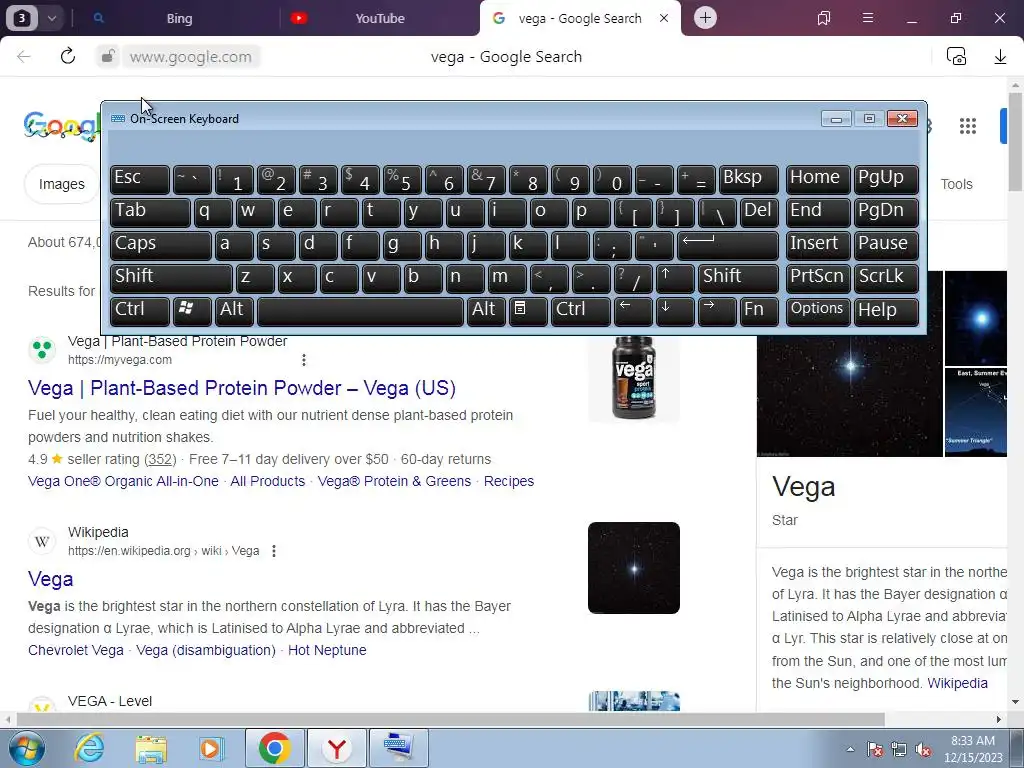Toggle the ScrLk key
This screenshot has width=1024, height=768.
(886, 278)
